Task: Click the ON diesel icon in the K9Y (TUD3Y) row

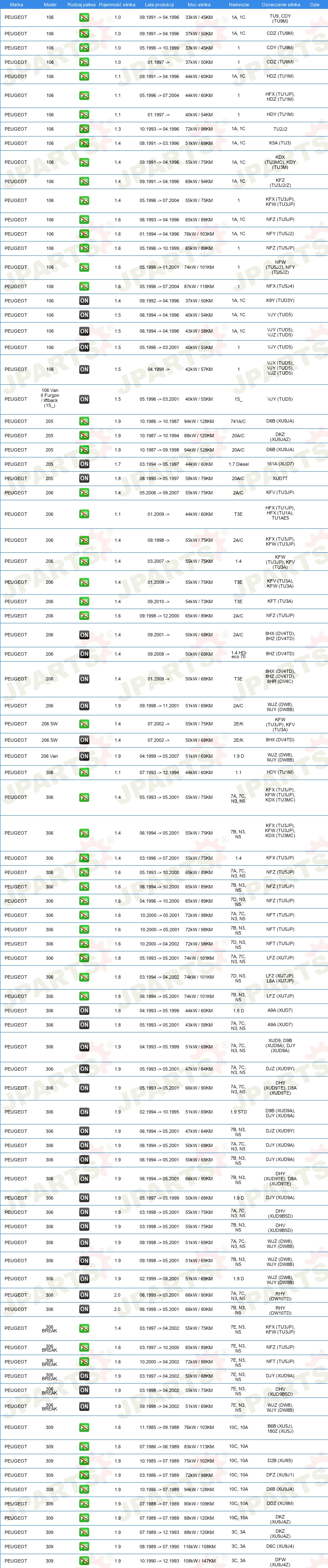Action: tap(84, 301)
